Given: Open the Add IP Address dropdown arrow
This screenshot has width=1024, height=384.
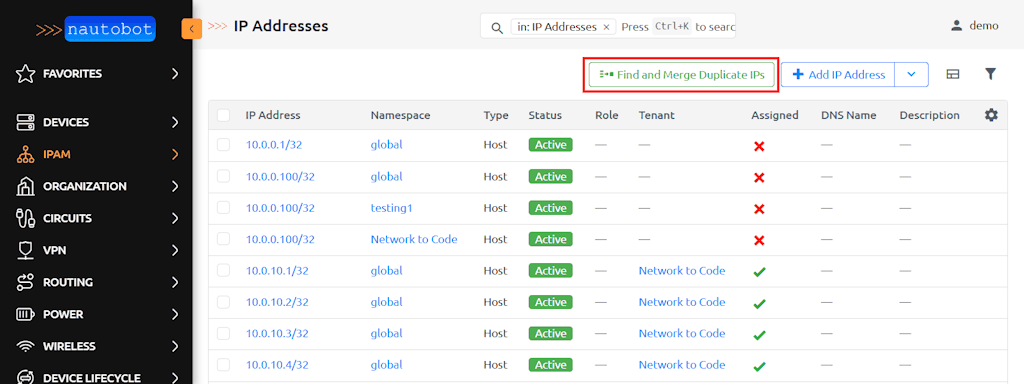Looking at the screenshot, I should [911, 74].
